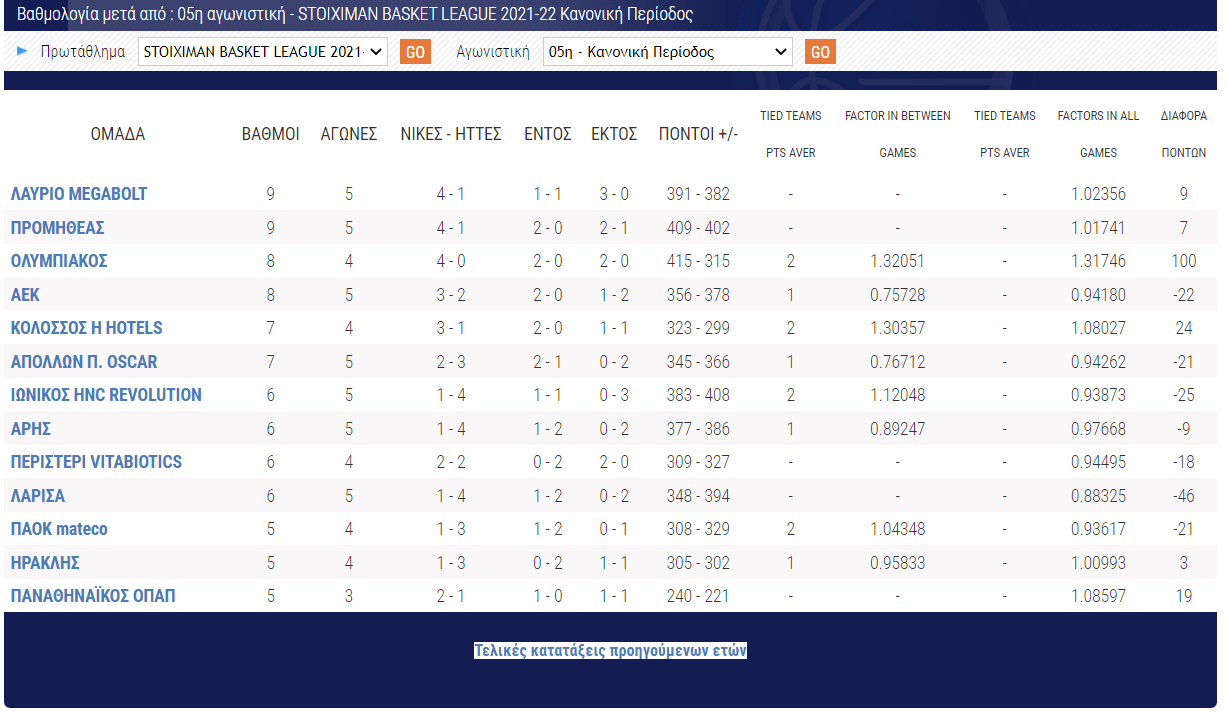Image resolution: width=1226 pixels, height=715 pixels.
Task: Select ΟΛΥΜΠΙΑΚΟΣ team link
Action: pos(59,261)
